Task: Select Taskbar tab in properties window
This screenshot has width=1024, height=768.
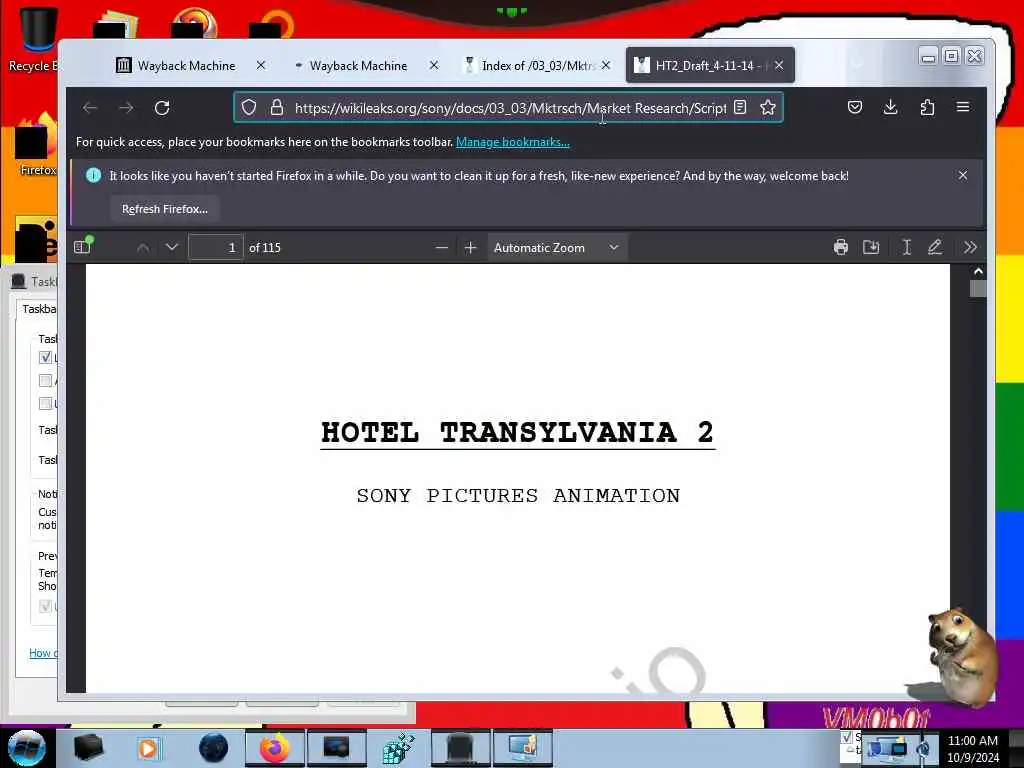Action: pos(39,309)
